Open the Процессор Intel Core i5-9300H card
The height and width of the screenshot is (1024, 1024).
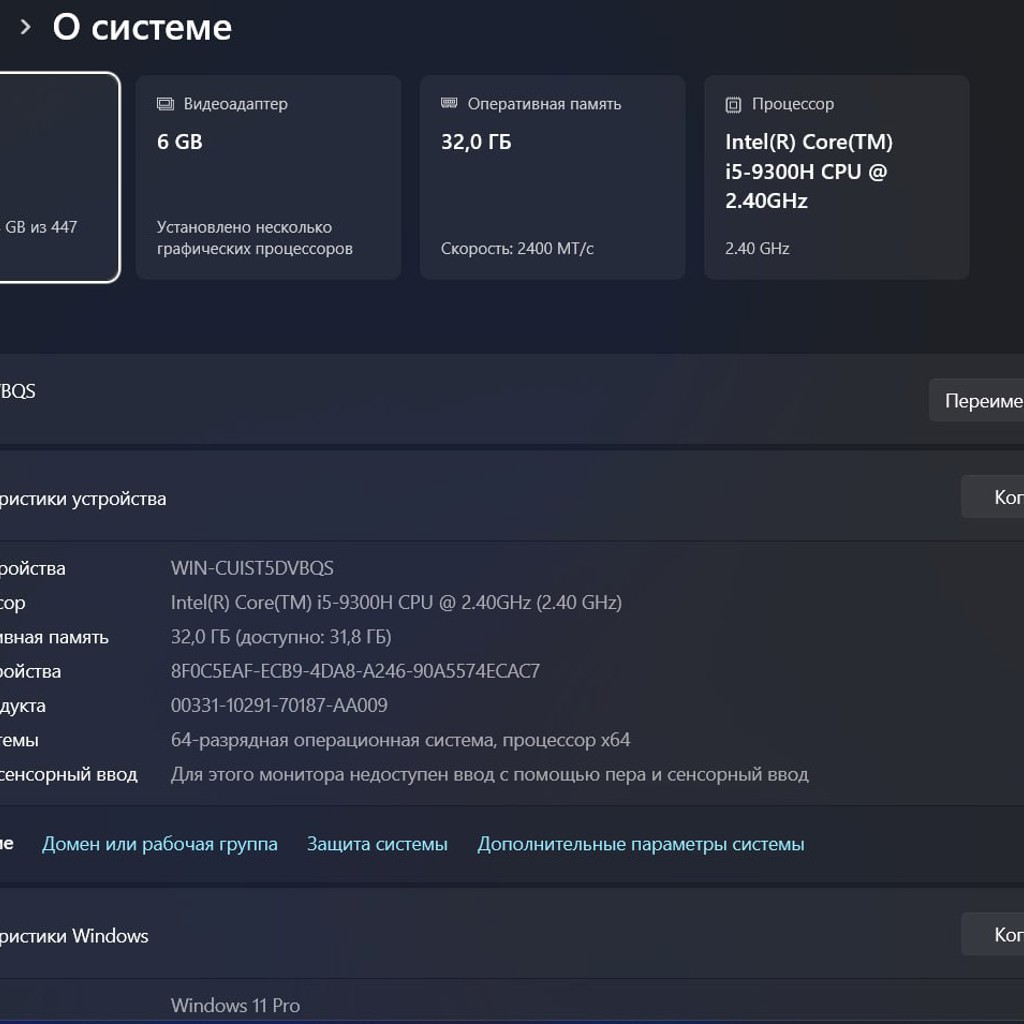(837, 177)
